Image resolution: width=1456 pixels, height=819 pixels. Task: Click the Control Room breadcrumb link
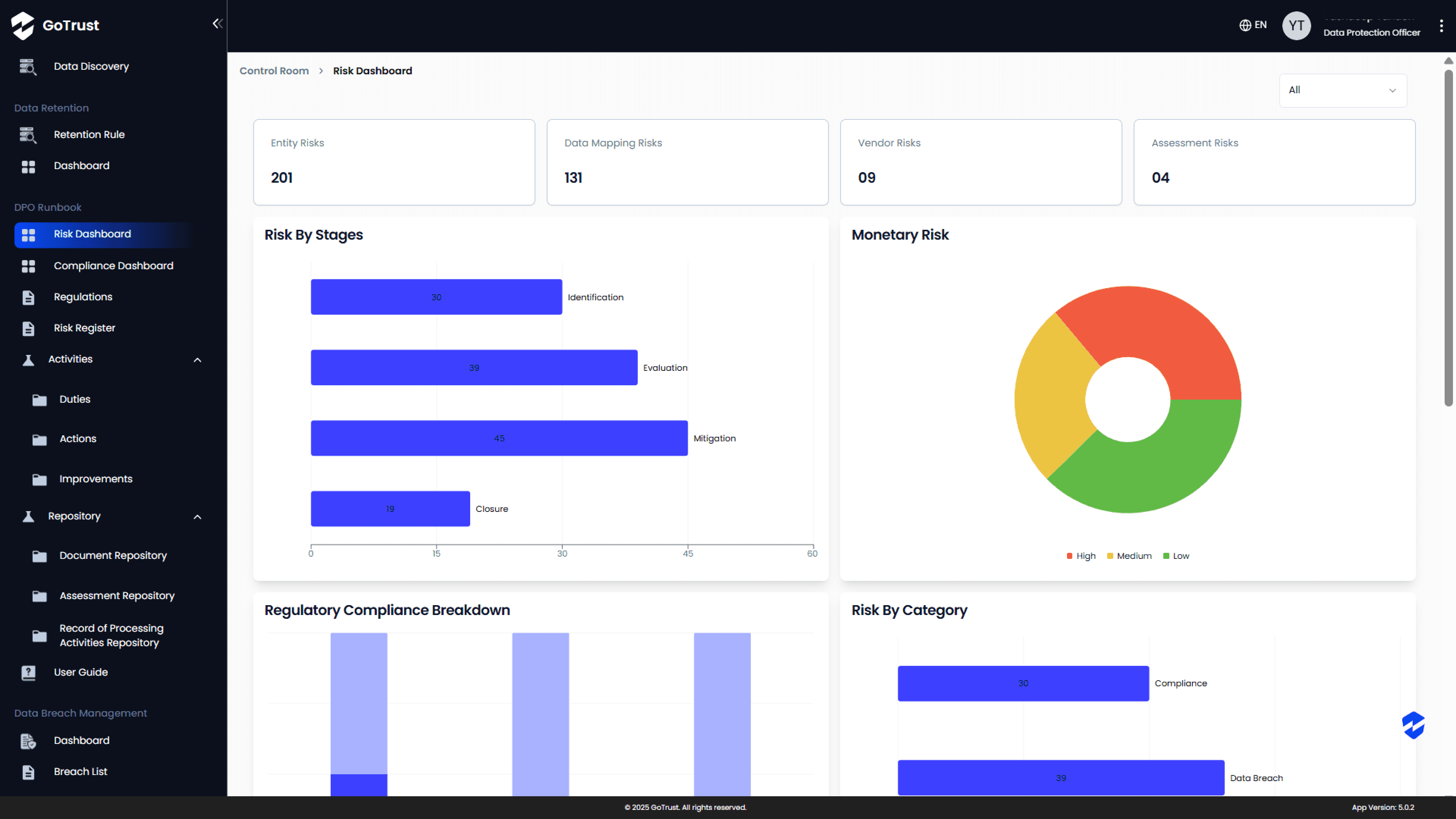273,71
